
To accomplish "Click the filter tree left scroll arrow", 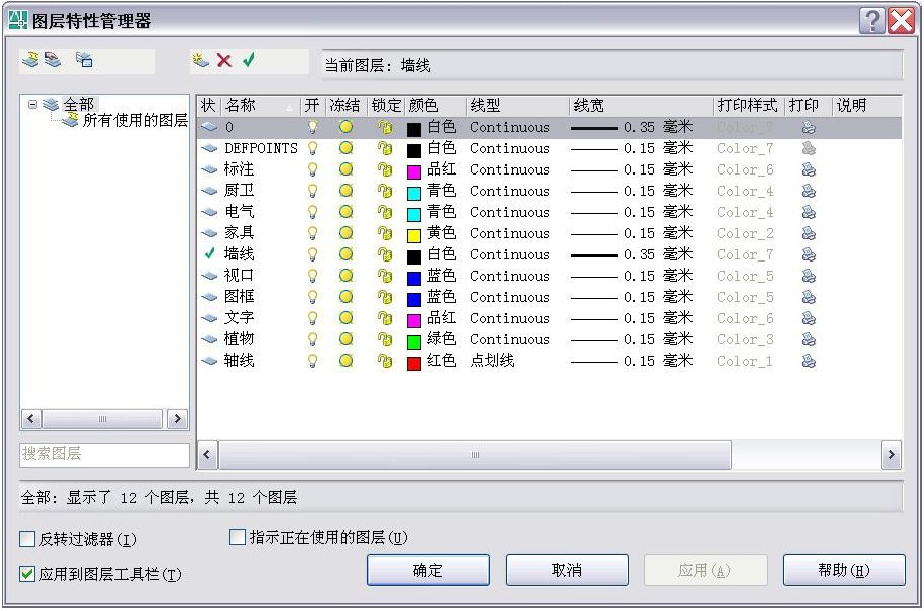I will tap(31, 419).
